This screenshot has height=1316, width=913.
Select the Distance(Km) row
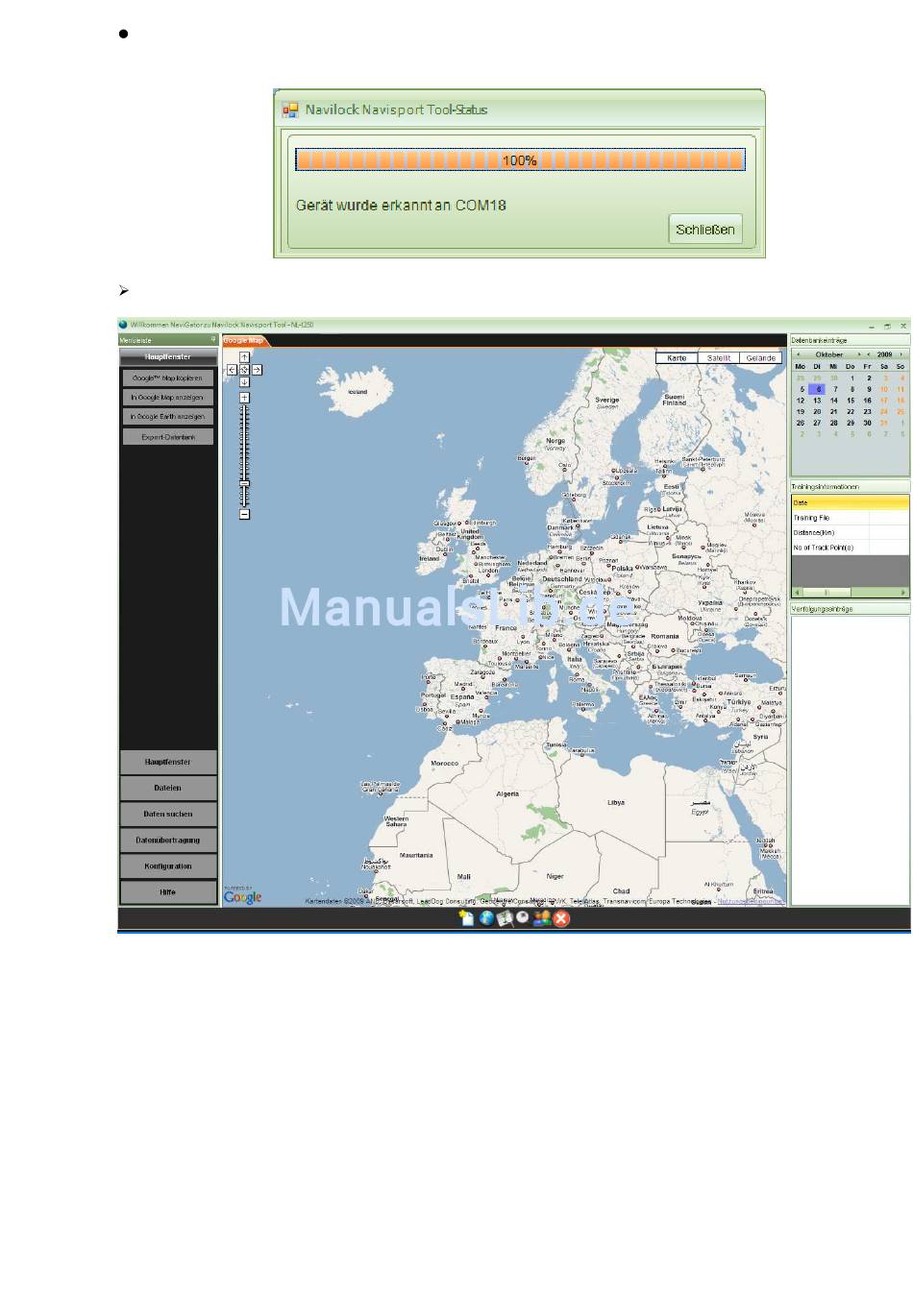click(x=851, y=532)
